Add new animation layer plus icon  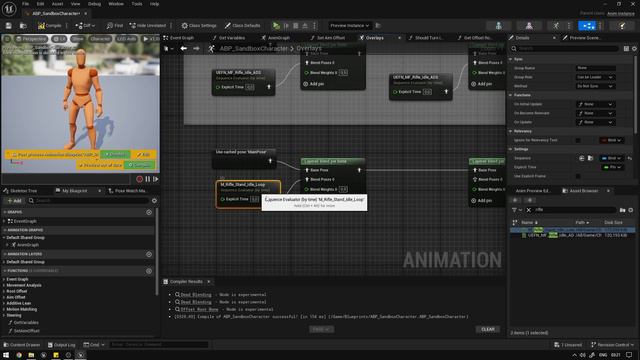[149, 254]
